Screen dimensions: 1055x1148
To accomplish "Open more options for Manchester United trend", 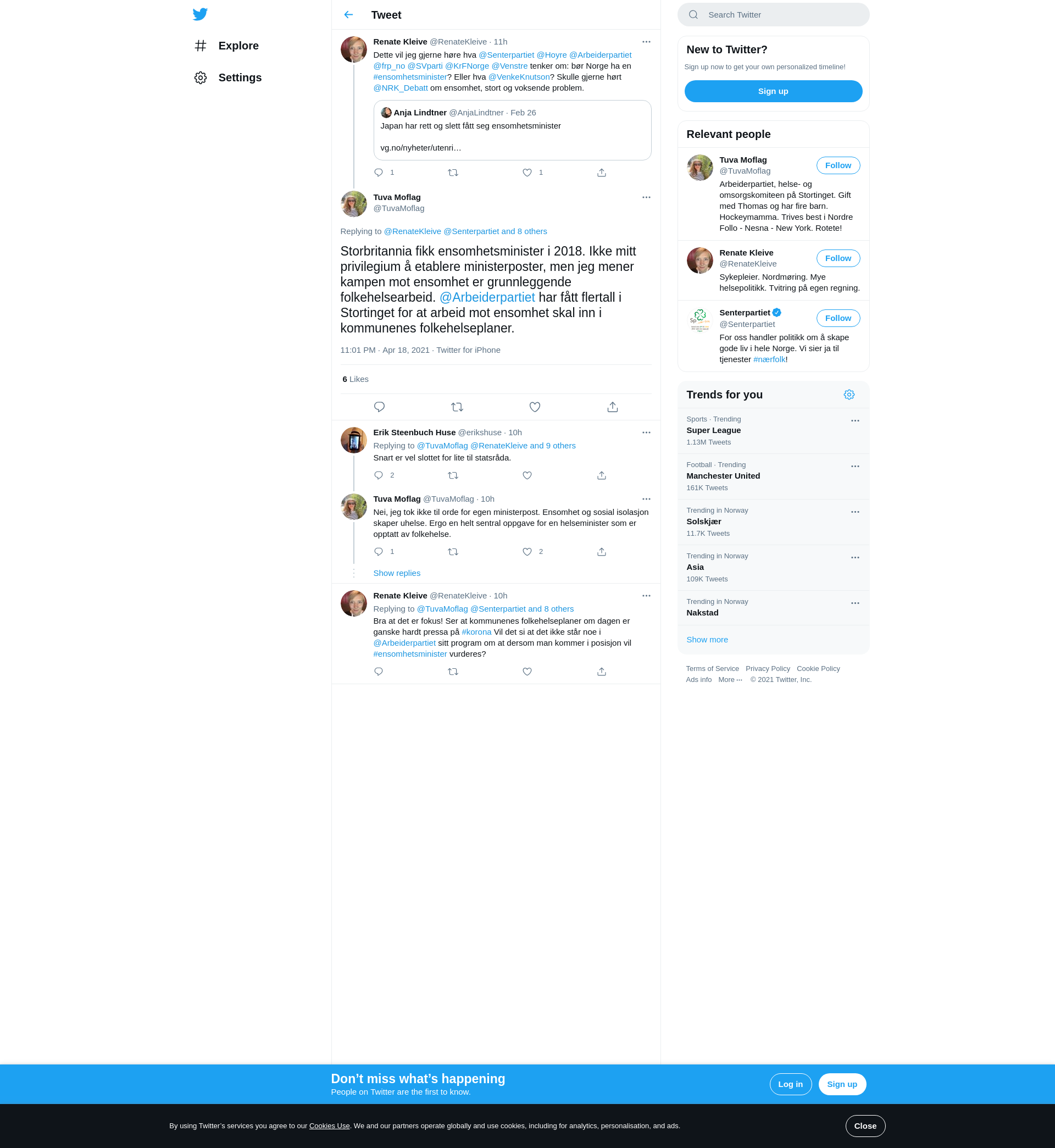I will click(855, 467).
